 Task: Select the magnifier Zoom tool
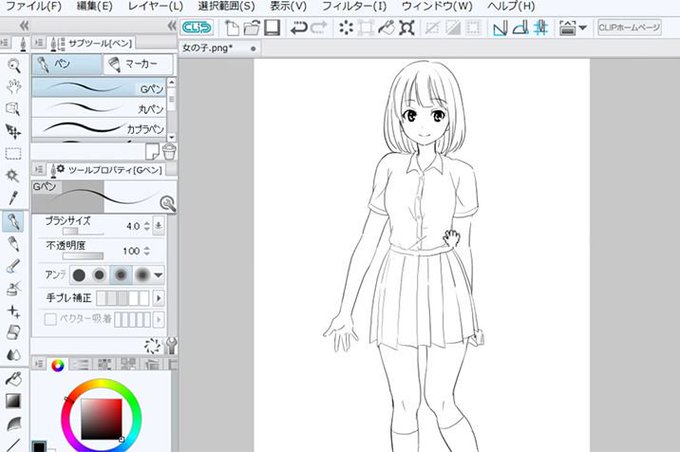13,66
